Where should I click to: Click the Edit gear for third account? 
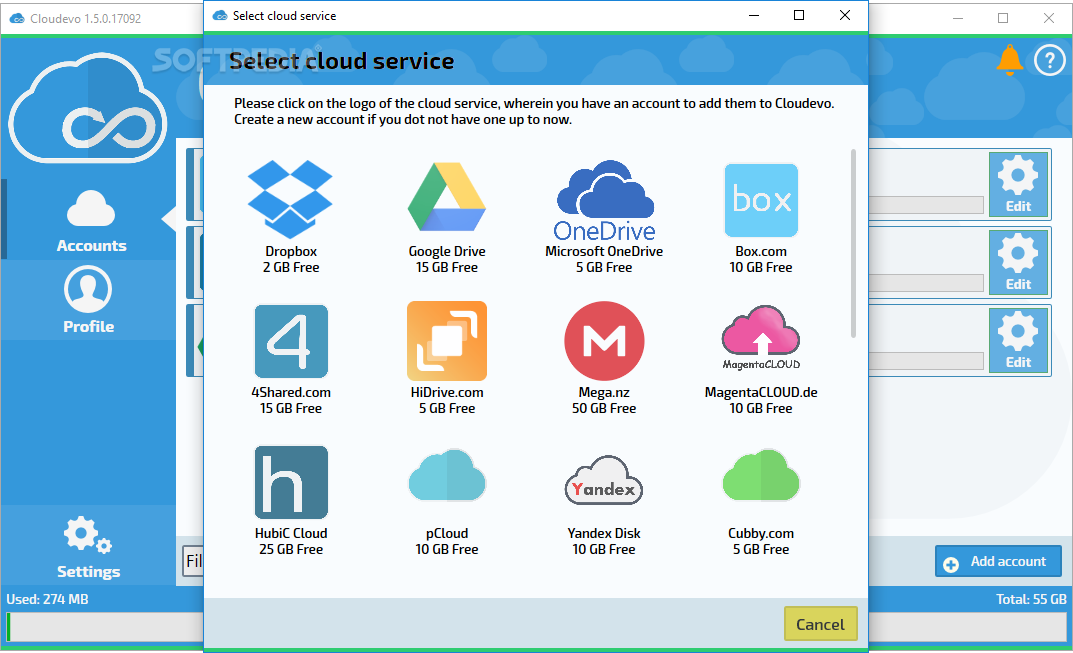(1018, 340)
